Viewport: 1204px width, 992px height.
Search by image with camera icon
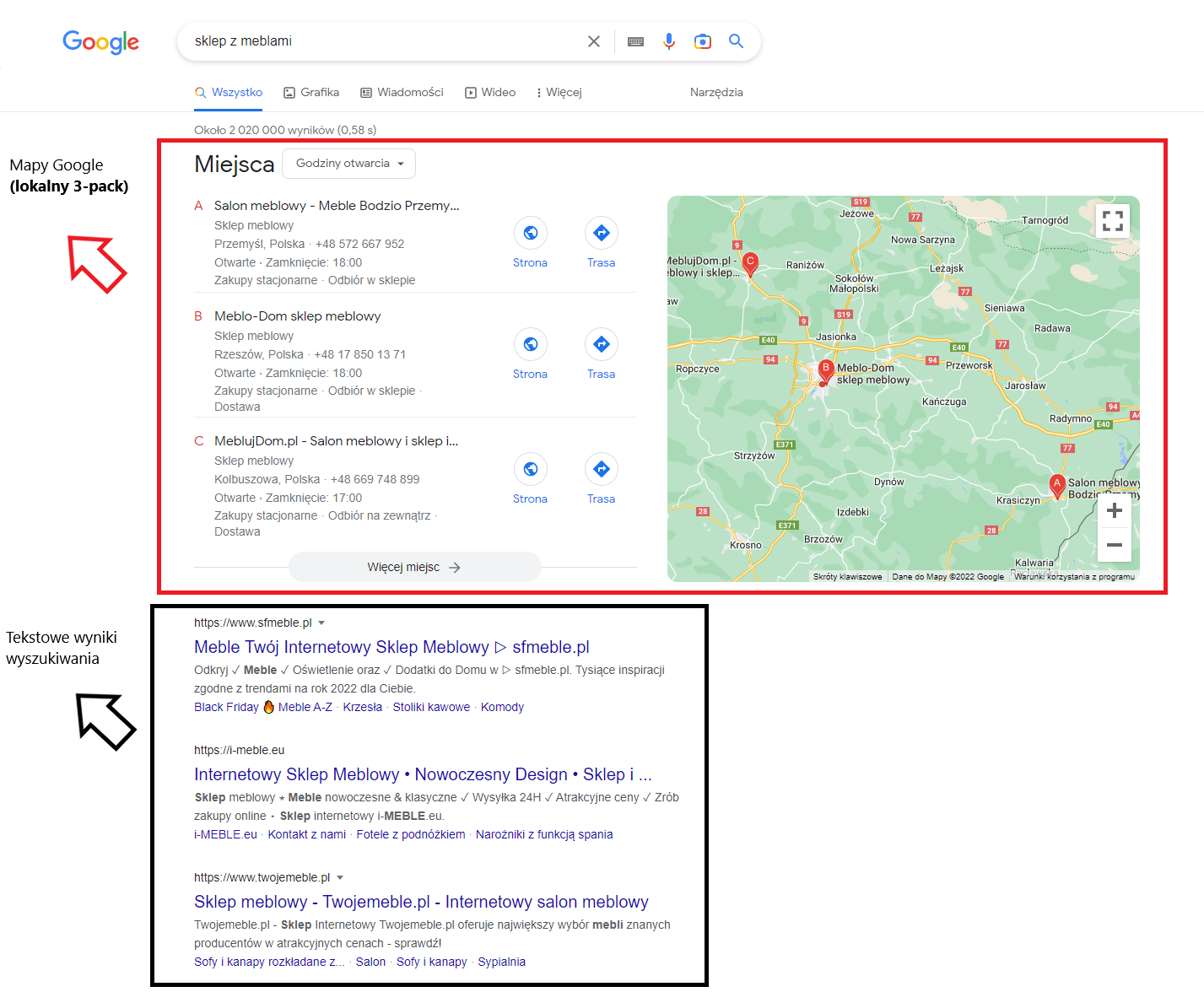pyautogui.click(x=703, y=41)
